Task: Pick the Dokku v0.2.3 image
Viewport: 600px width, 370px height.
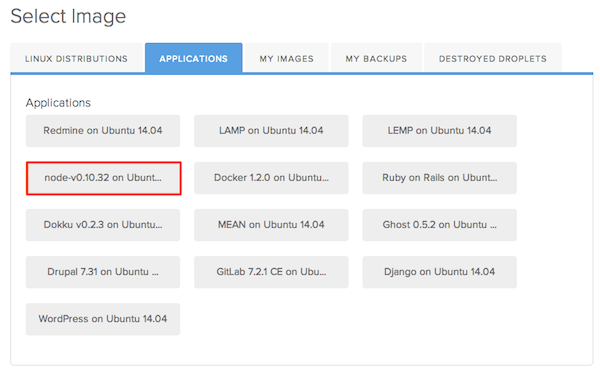Action: tap(103, 225)
